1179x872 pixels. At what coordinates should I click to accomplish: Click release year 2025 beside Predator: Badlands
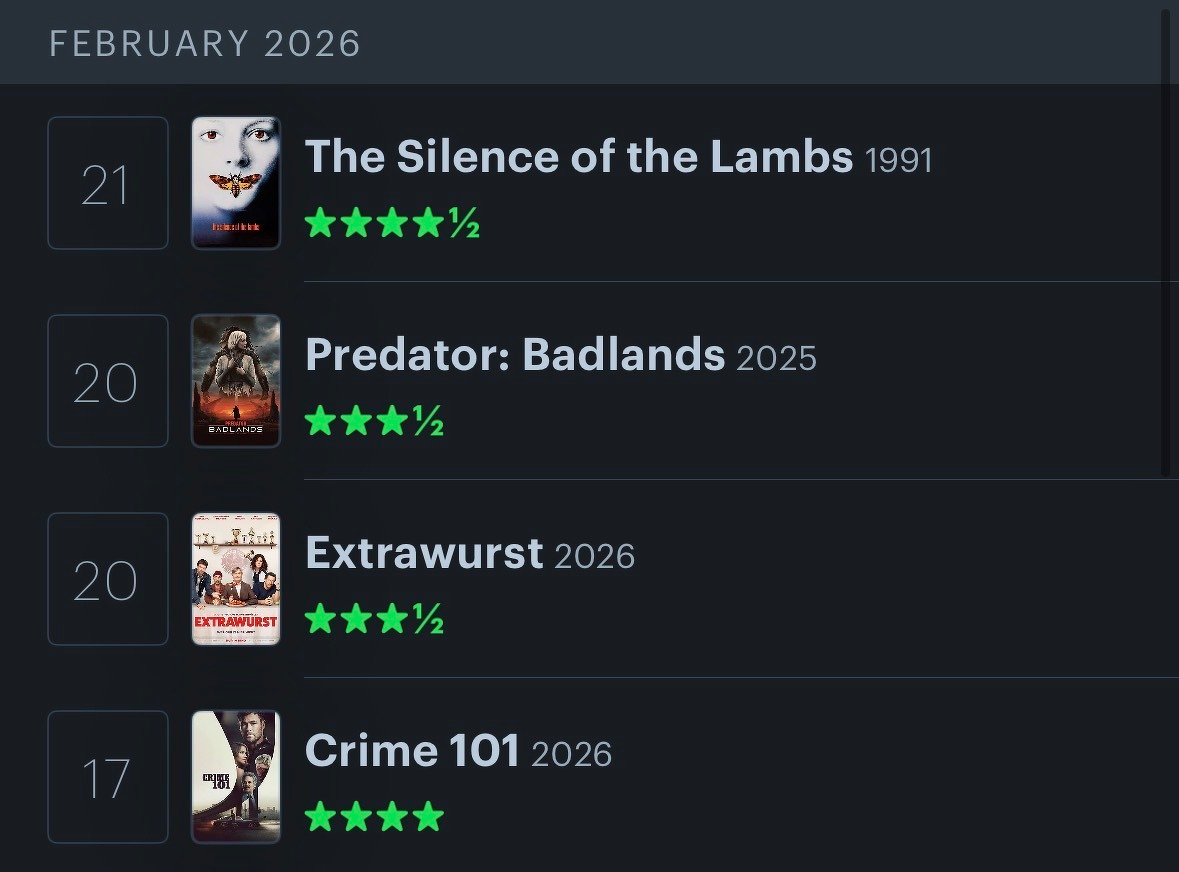point(776,358)
